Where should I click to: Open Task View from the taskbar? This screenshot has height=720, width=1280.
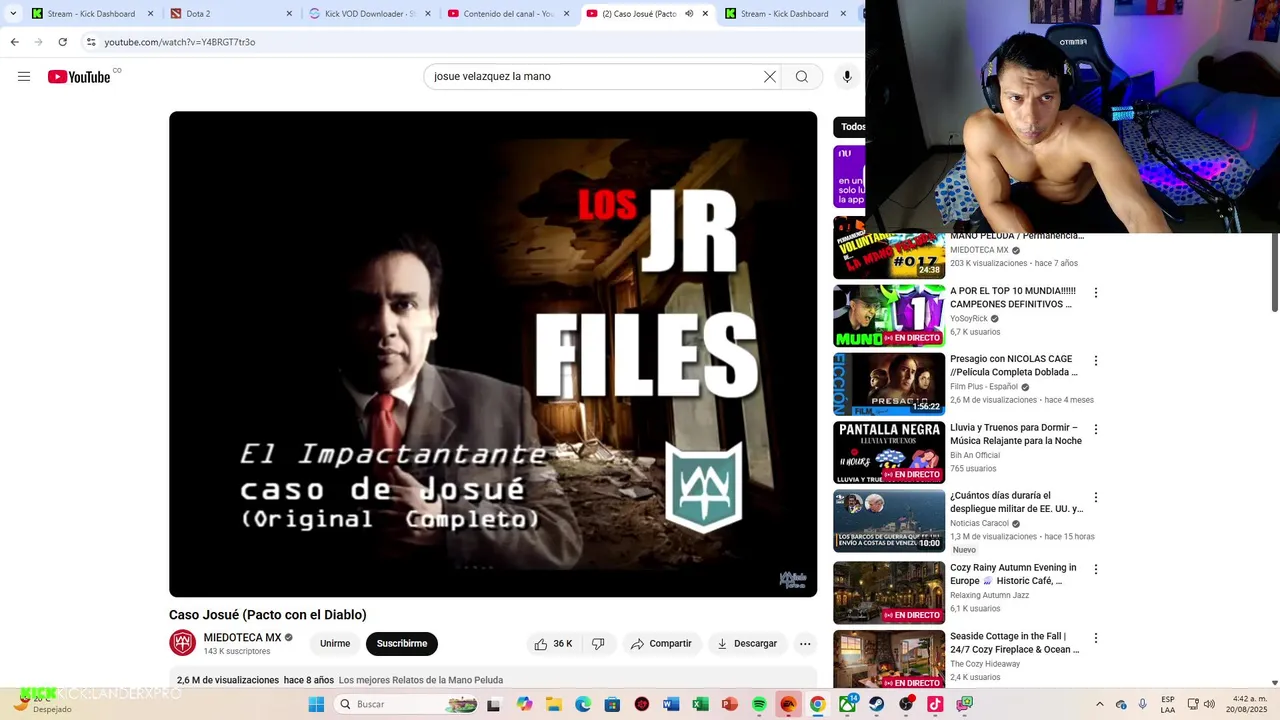(x=493, y=704)
